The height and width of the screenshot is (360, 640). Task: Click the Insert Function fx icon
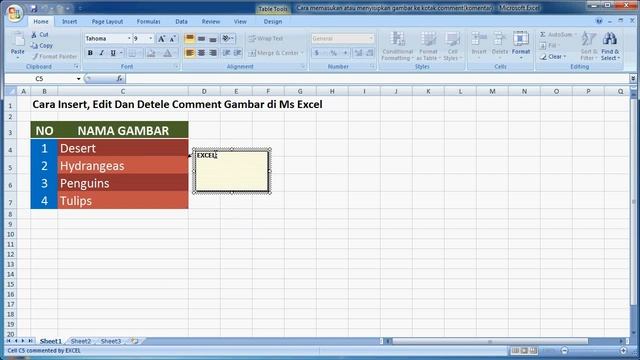119,78
